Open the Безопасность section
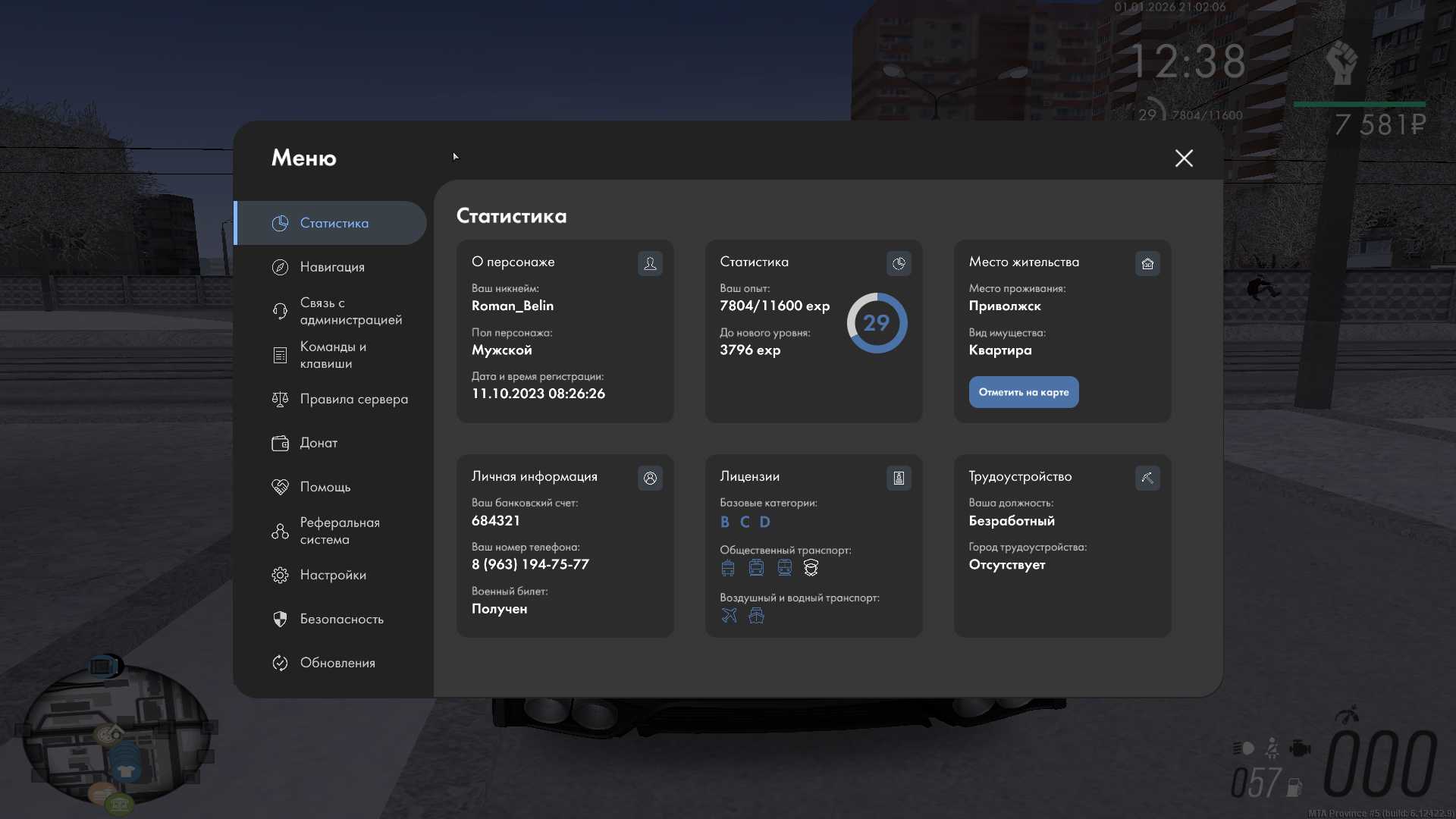 point(341,619)
